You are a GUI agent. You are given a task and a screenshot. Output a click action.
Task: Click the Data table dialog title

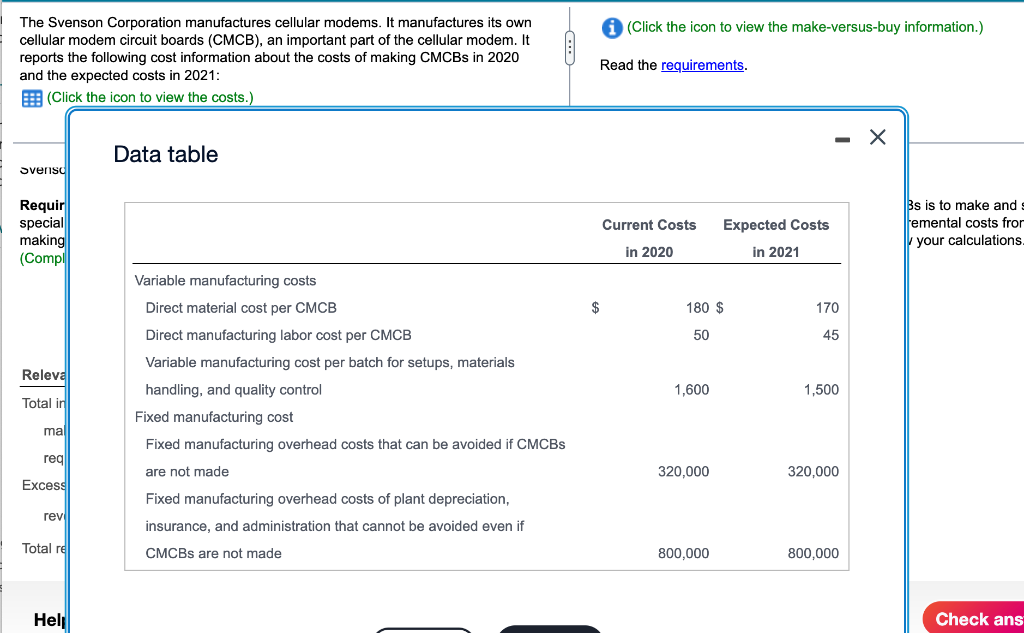click(x=165, y=154)
